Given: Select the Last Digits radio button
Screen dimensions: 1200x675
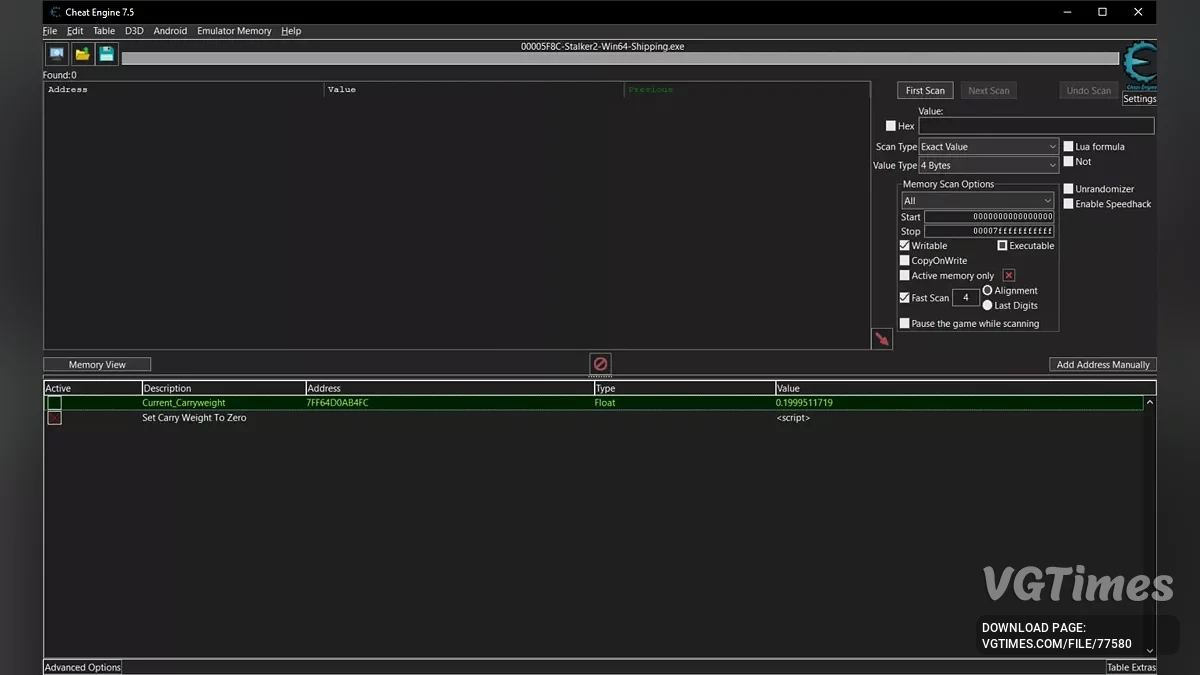Looking at the screenshot, I should coord(988,305).
